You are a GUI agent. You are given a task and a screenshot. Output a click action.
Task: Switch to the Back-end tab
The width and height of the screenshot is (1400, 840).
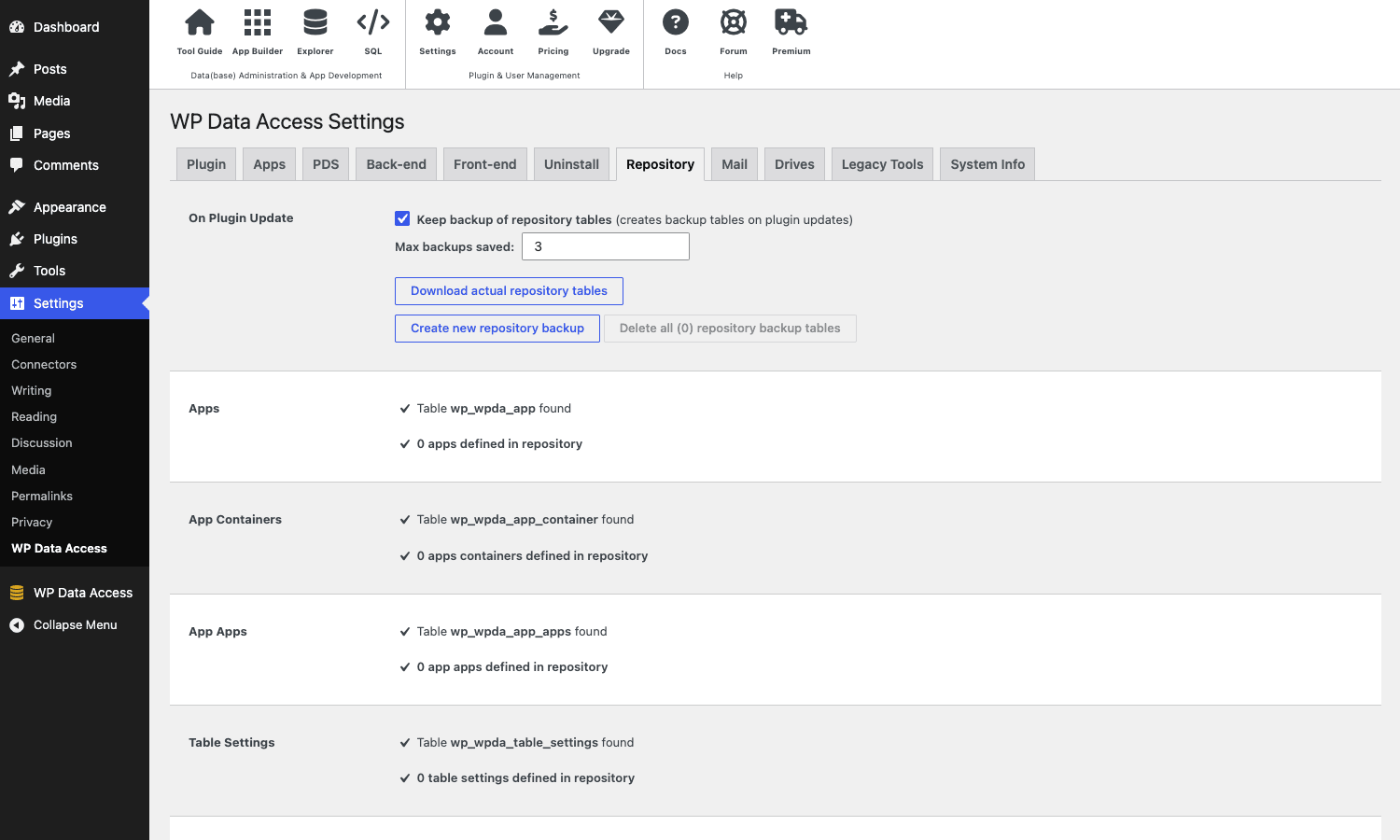click(397, 164)
